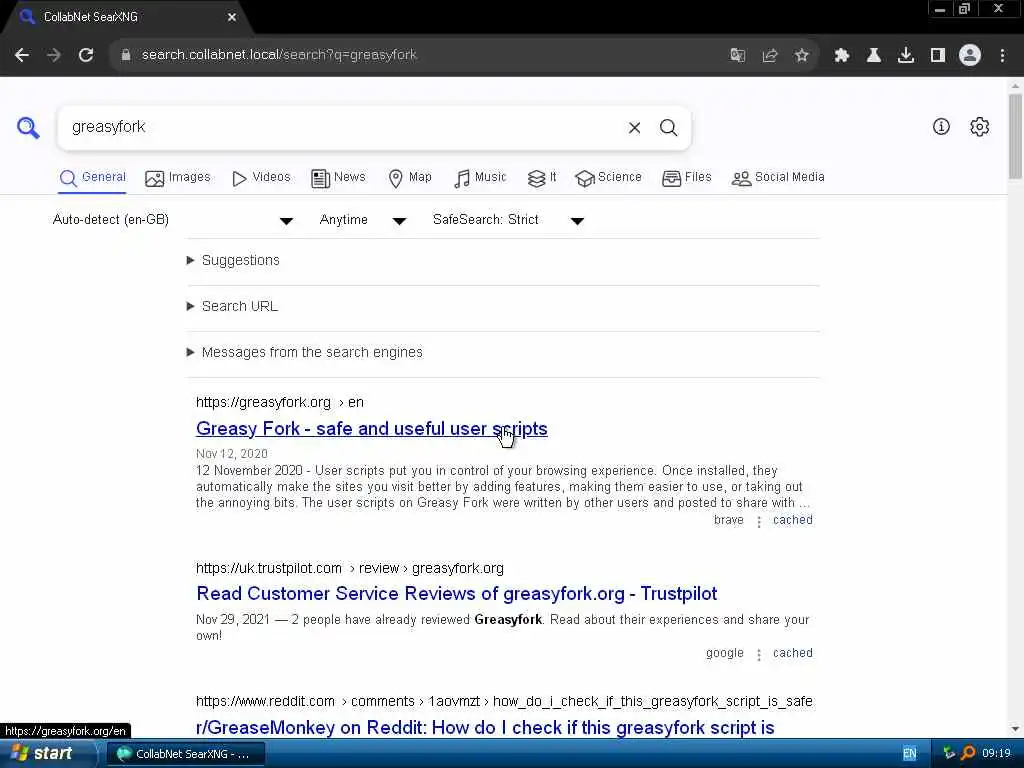Open SafeSearch Strict dropdown
This screenshot has width=1024, height=768.
pos(507,220)
